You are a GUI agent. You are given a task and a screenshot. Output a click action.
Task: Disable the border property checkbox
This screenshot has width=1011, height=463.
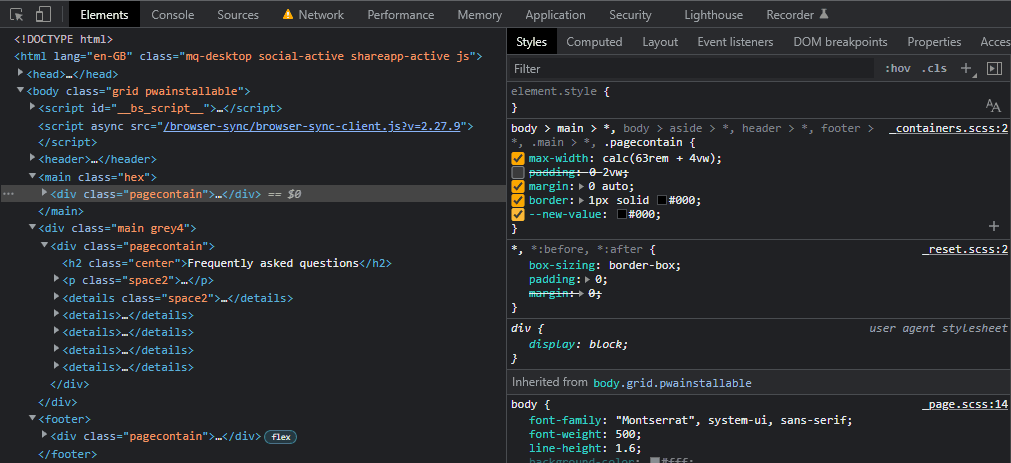518,201
